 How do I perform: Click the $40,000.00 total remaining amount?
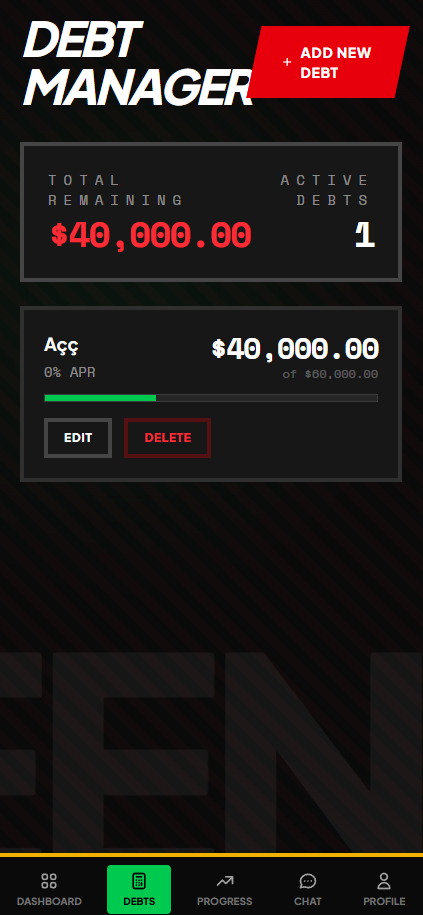tap(151, 235)
